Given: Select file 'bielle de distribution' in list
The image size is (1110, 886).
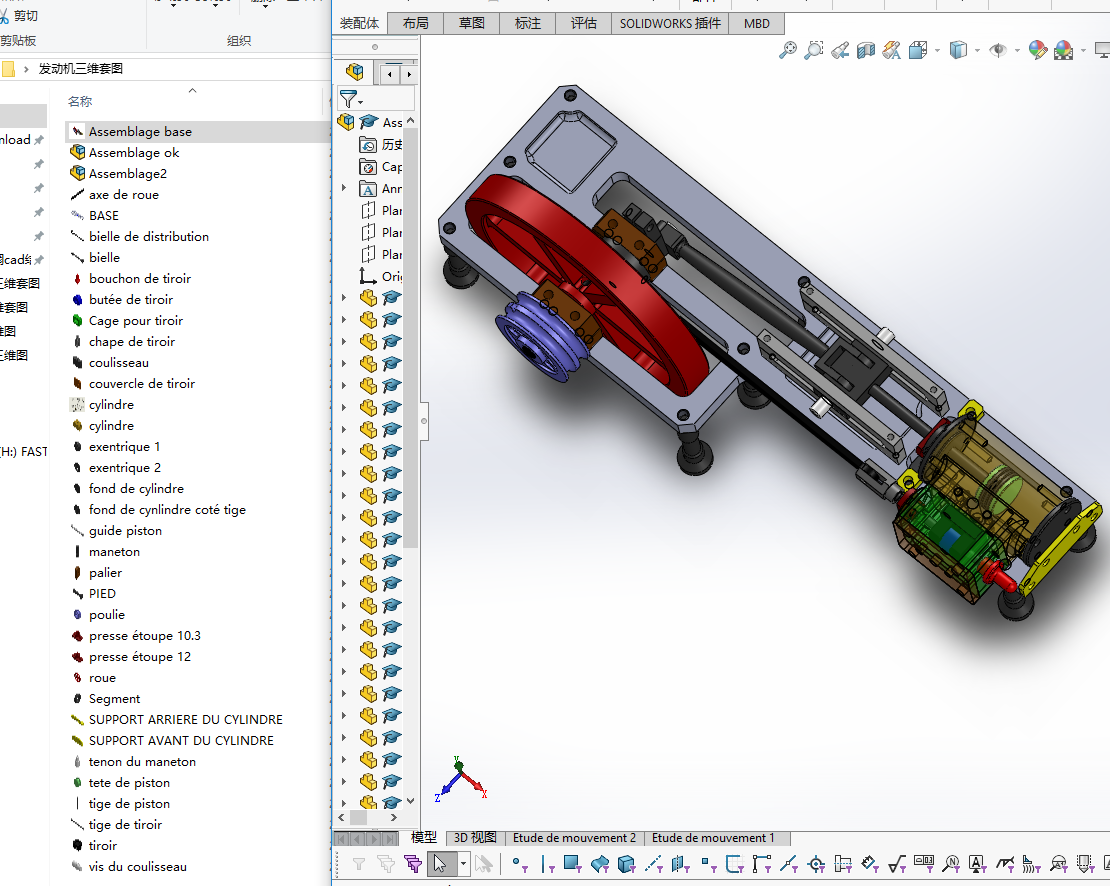Looking at the screenshot, I should (148, 236).
